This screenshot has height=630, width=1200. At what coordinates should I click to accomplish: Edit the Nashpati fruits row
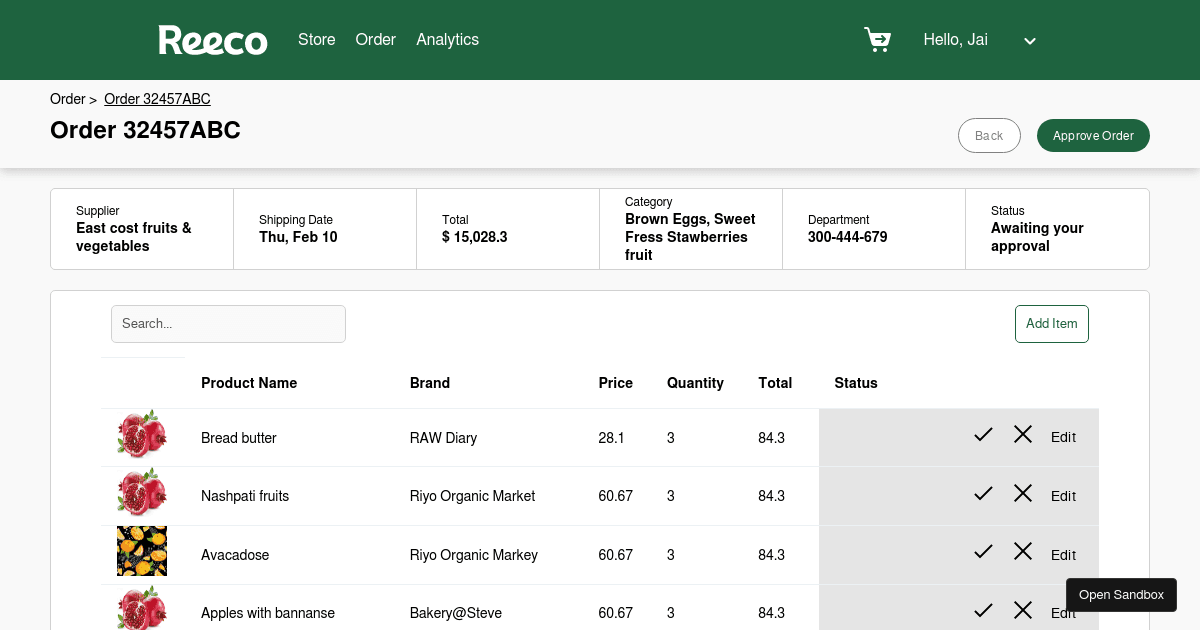coord(1063,496)
